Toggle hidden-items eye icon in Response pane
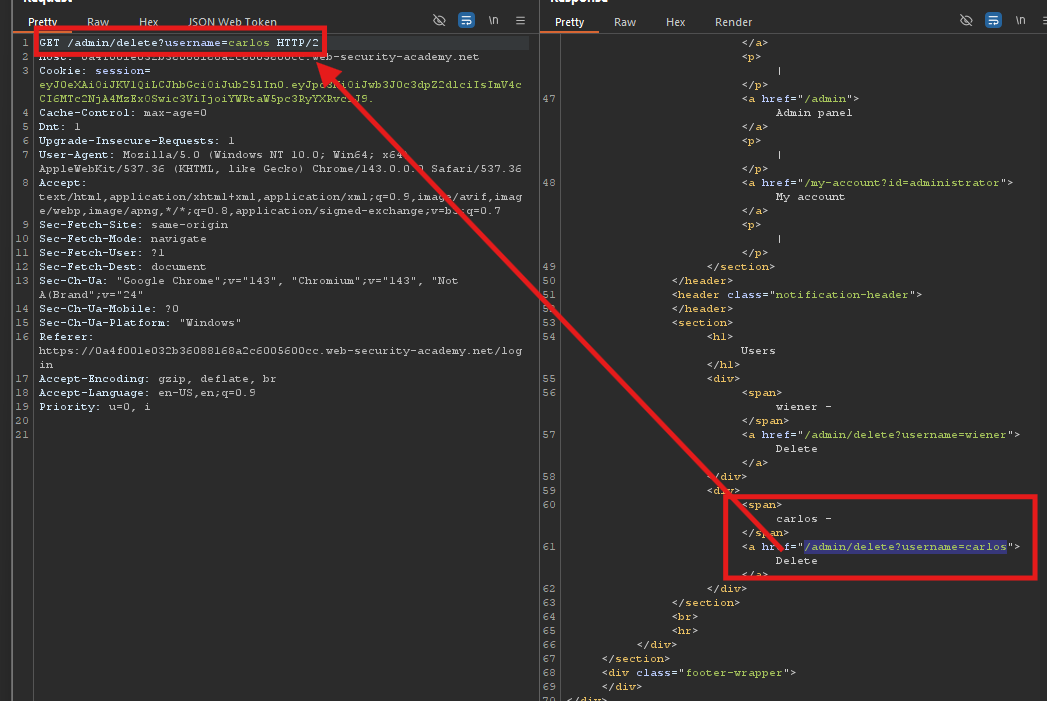Image resolution: width=1047 pixels, height=701 pixels. click(x=966, y=20)
